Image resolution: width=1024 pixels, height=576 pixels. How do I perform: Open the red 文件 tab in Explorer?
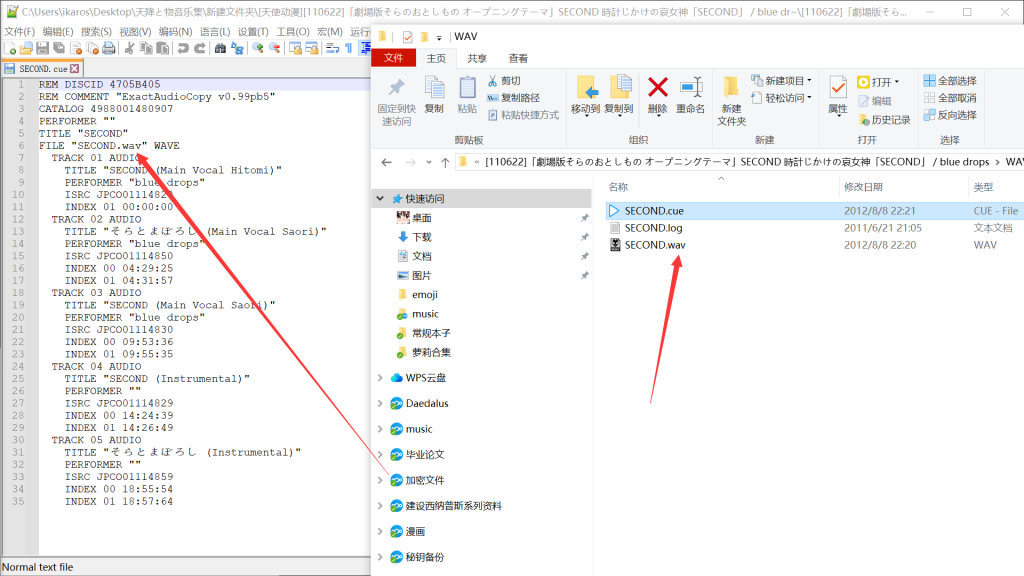click(393, 58)
